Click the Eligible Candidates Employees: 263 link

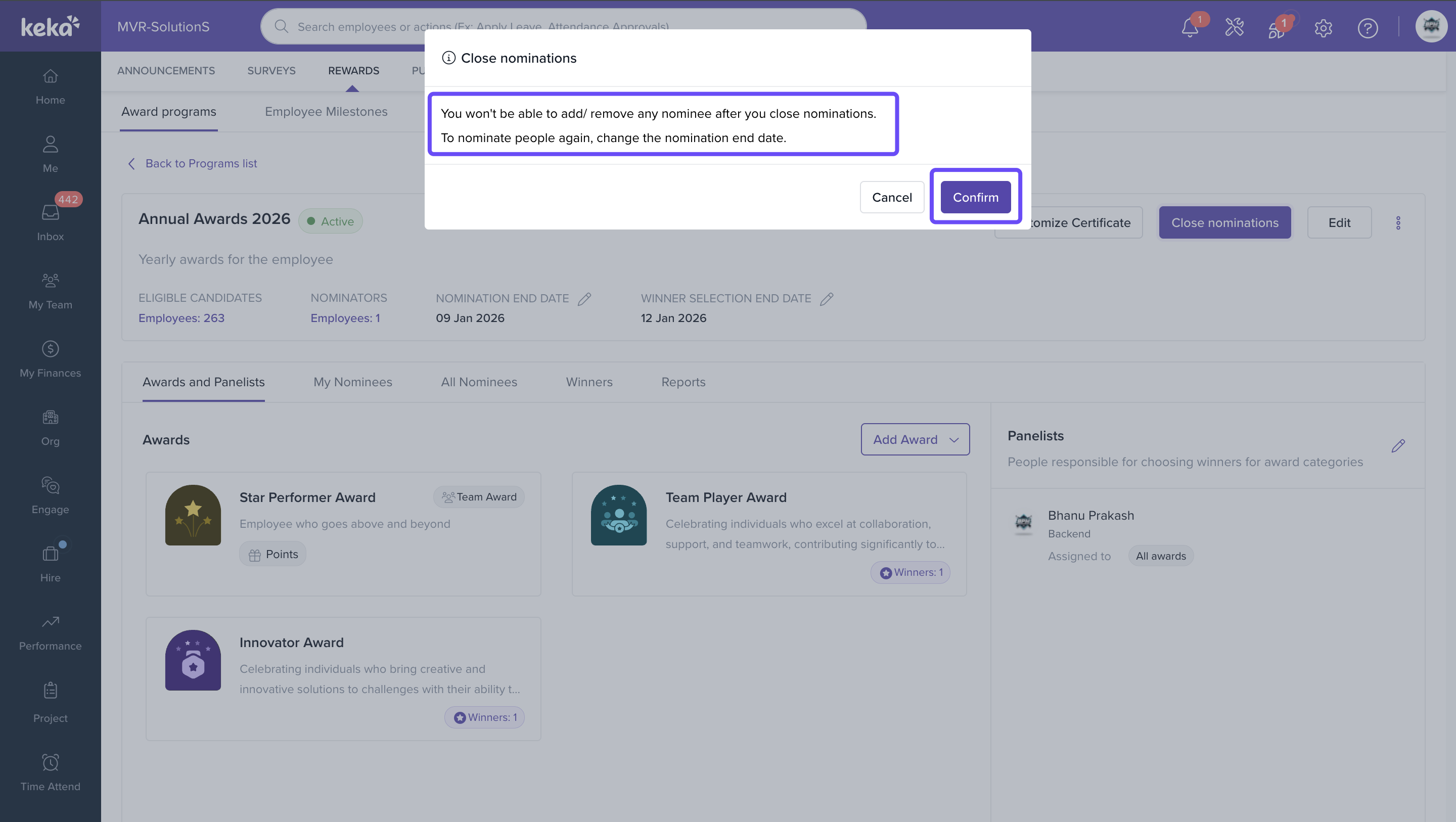click(181, 318)
